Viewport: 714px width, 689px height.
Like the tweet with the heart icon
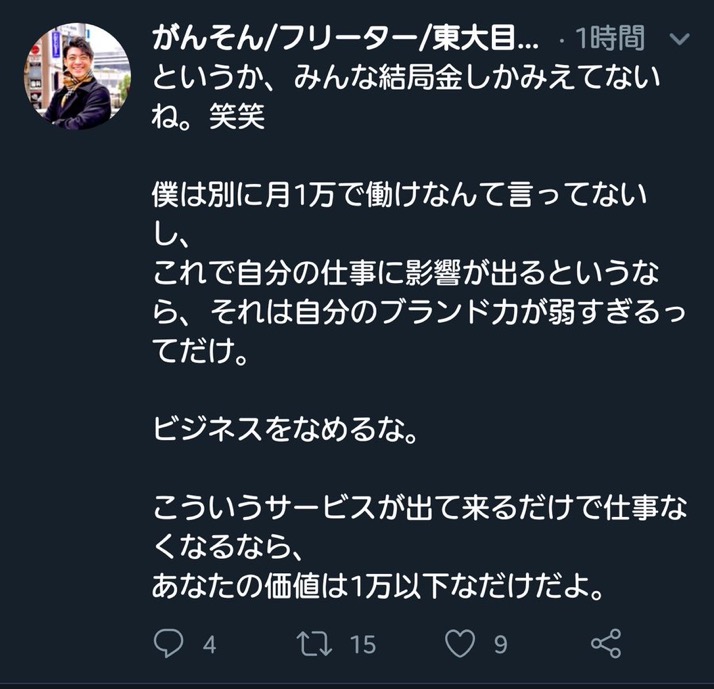(459, 643)
